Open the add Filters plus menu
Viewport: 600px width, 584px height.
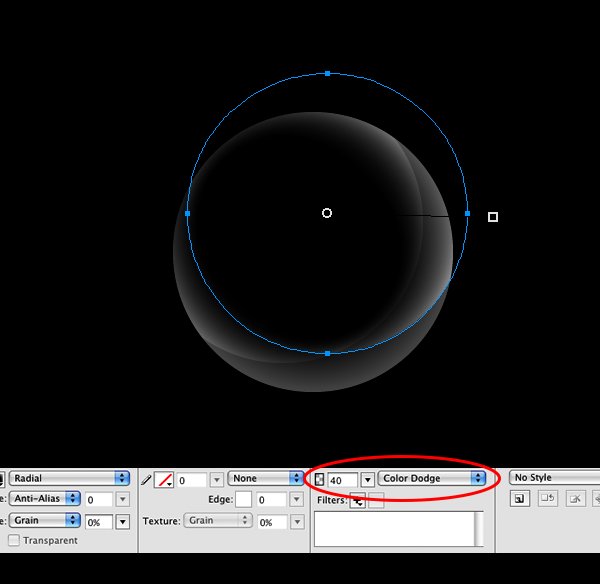click(x=358, y=501)
